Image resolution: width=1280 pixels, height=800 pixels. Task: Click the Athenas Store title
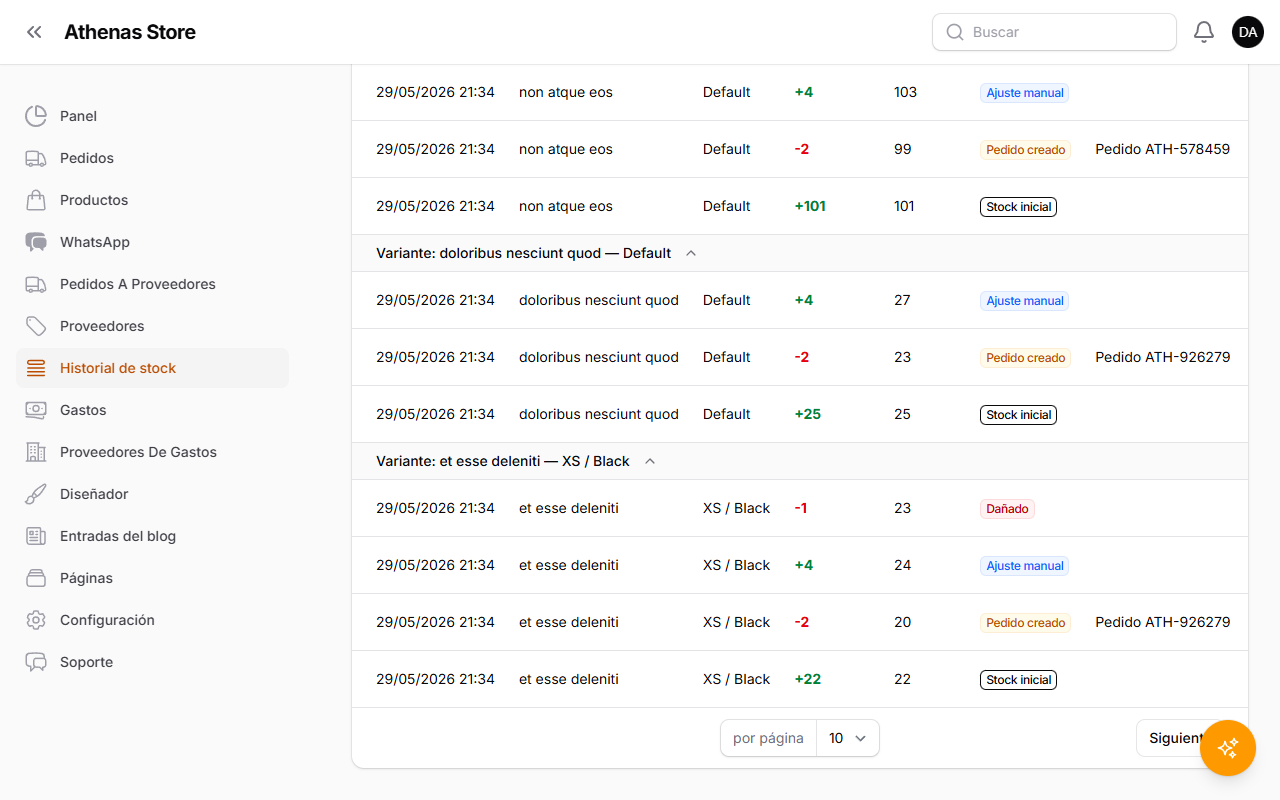point(130,32)
